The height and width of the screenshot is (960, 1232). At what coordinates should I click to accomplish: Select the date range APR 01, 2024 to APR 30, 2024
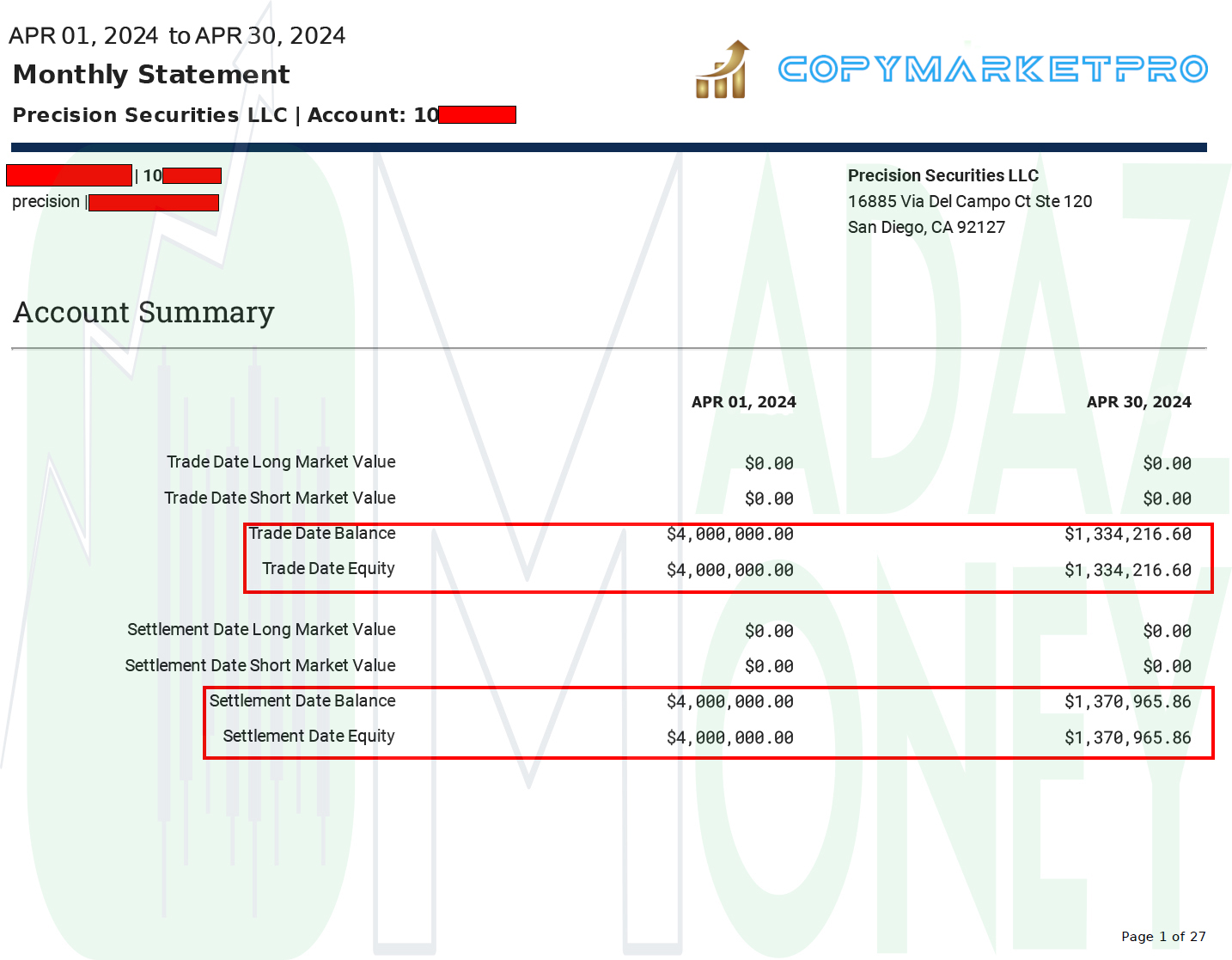177,35
